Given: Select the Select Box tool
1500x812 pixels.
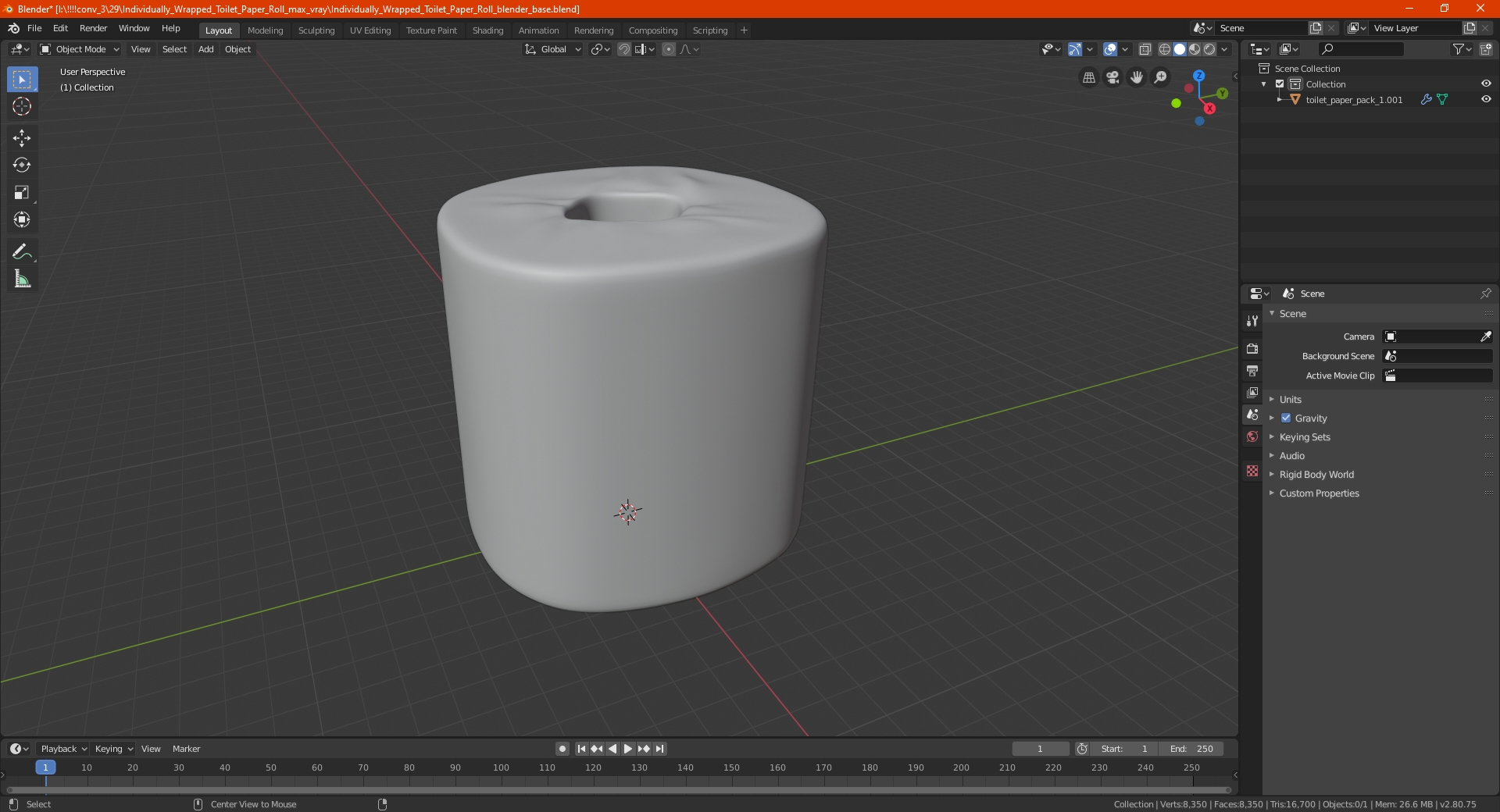Looking at the screenshot, I should tap(22, 80).
